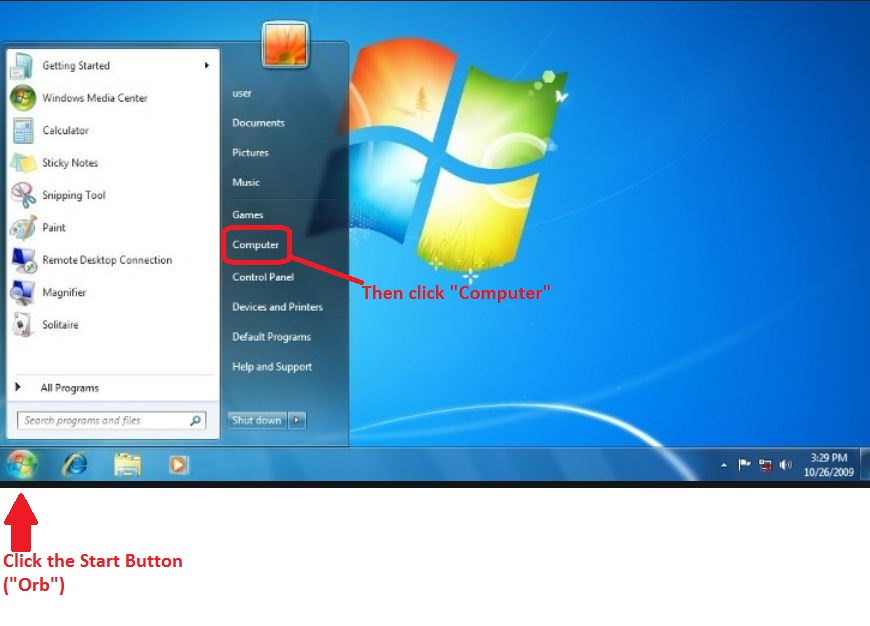
Task: Click the Calculator icon
Action: pos(23,130)
